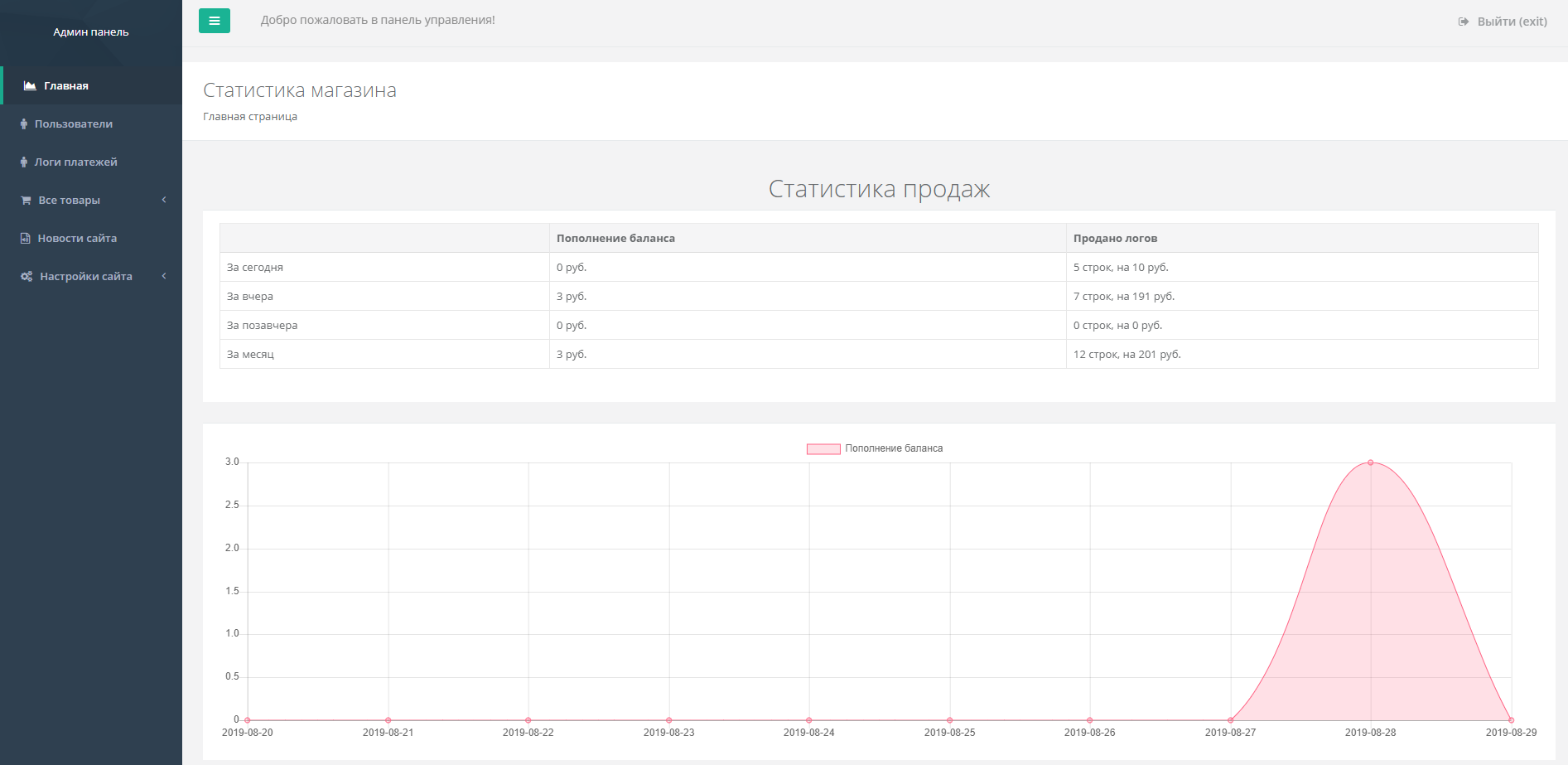Open the Главная section in the sidebar

tap(65, 85)
